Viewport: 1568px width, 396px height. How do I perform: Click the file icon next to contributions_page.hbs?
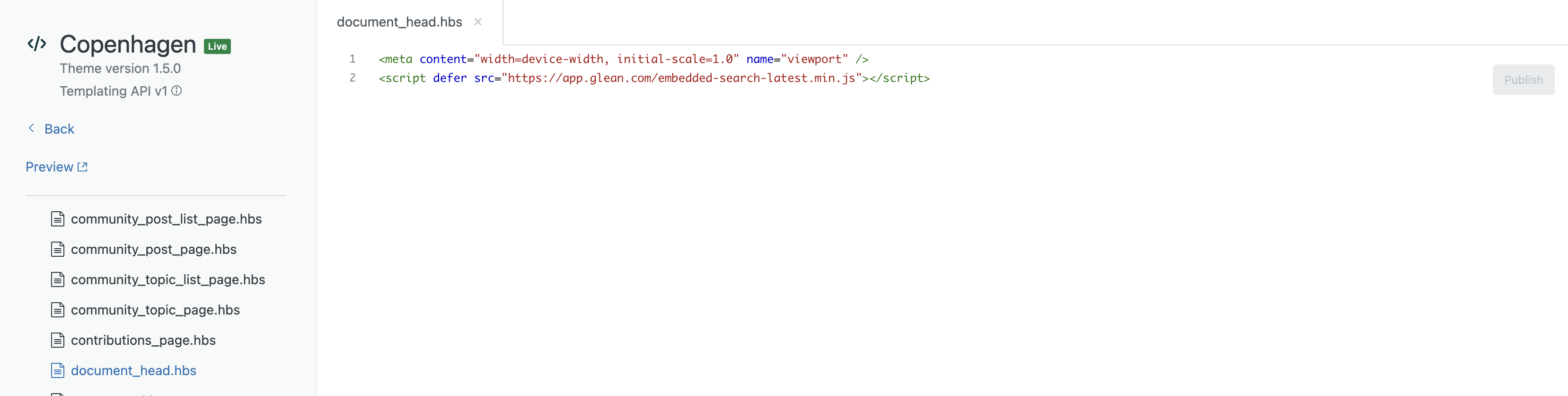[57, 340]
